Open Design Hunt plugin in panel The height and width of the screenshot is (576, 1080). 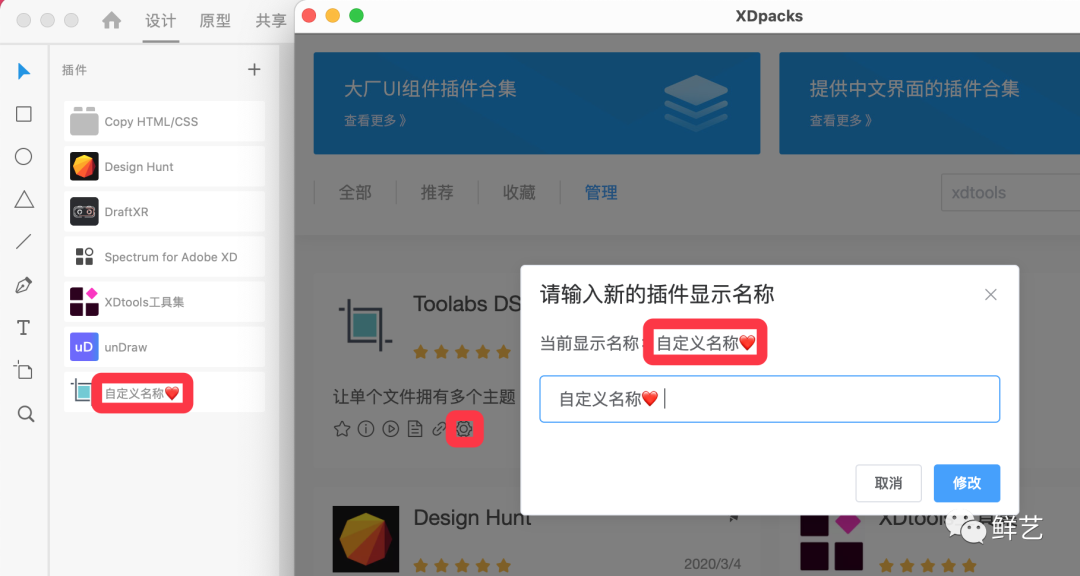point(165,167)
